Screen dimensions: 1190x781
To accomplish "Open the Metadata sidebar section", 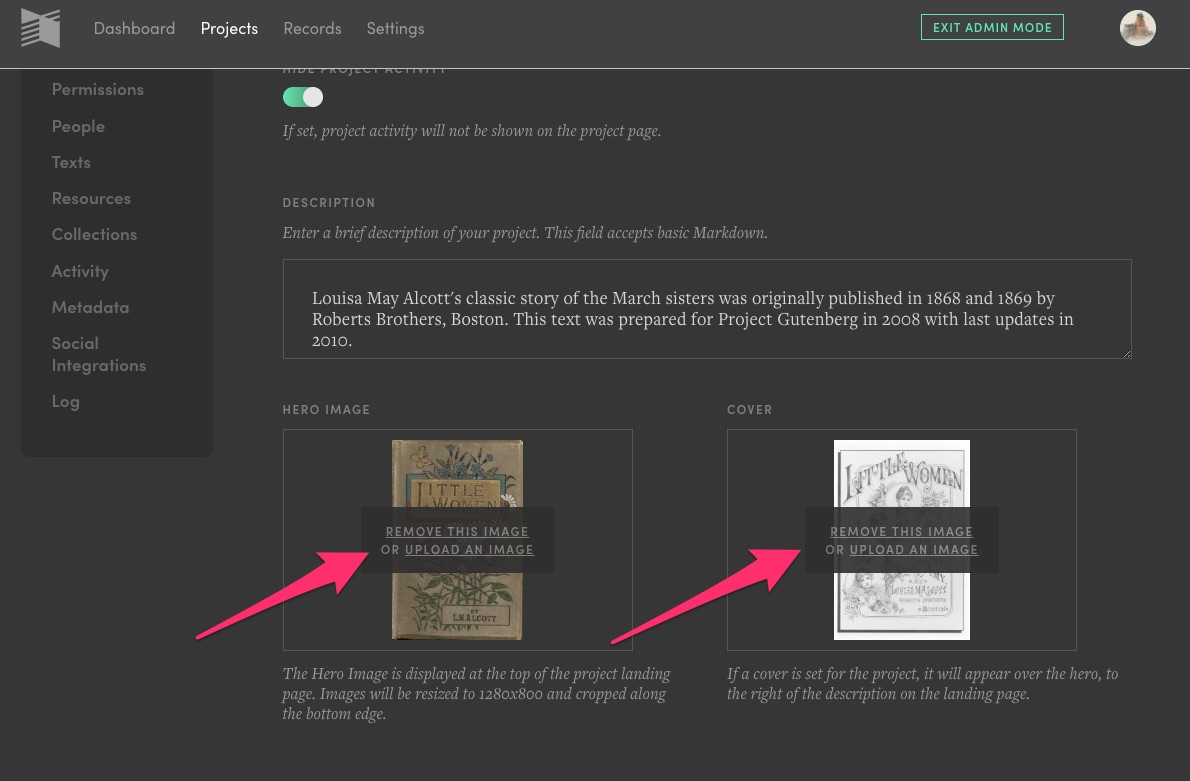I will (90, 307).
